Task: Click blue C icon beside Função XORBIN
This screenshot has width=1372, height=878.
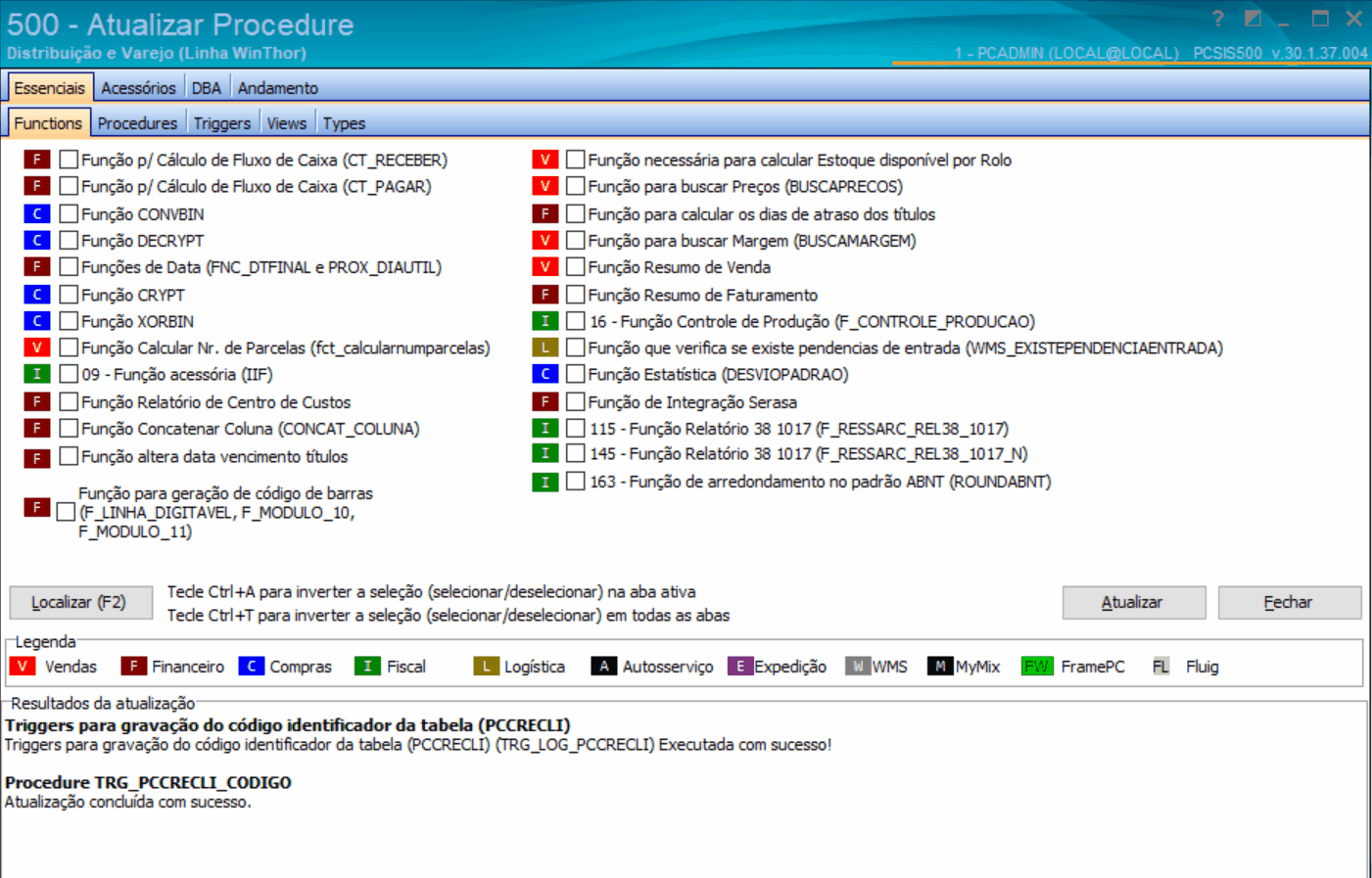Action: tap(37, 321)
